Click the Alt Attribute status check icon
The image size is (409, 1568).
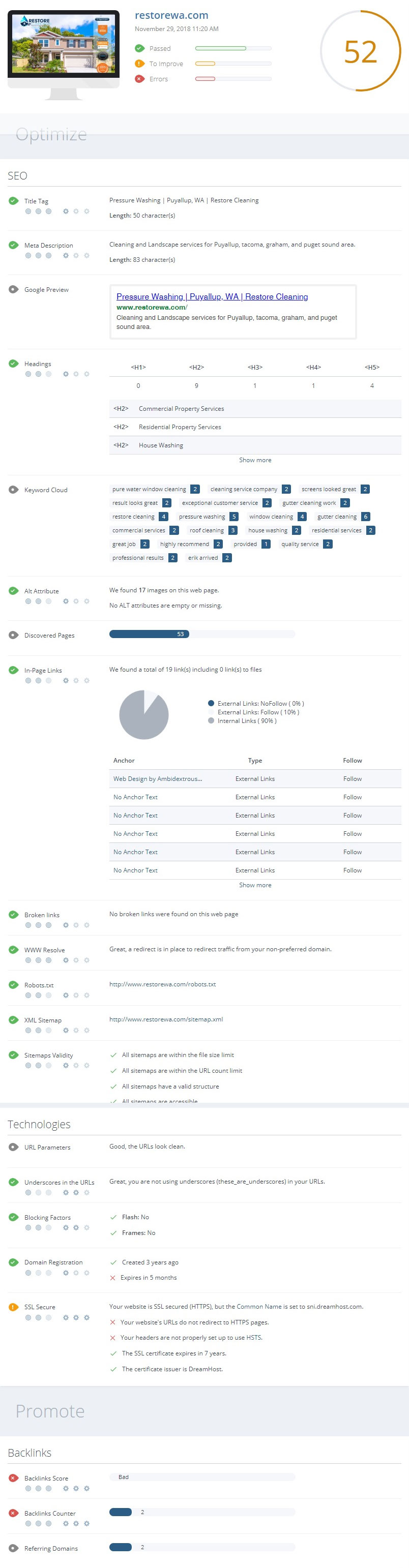pos(13,591)
